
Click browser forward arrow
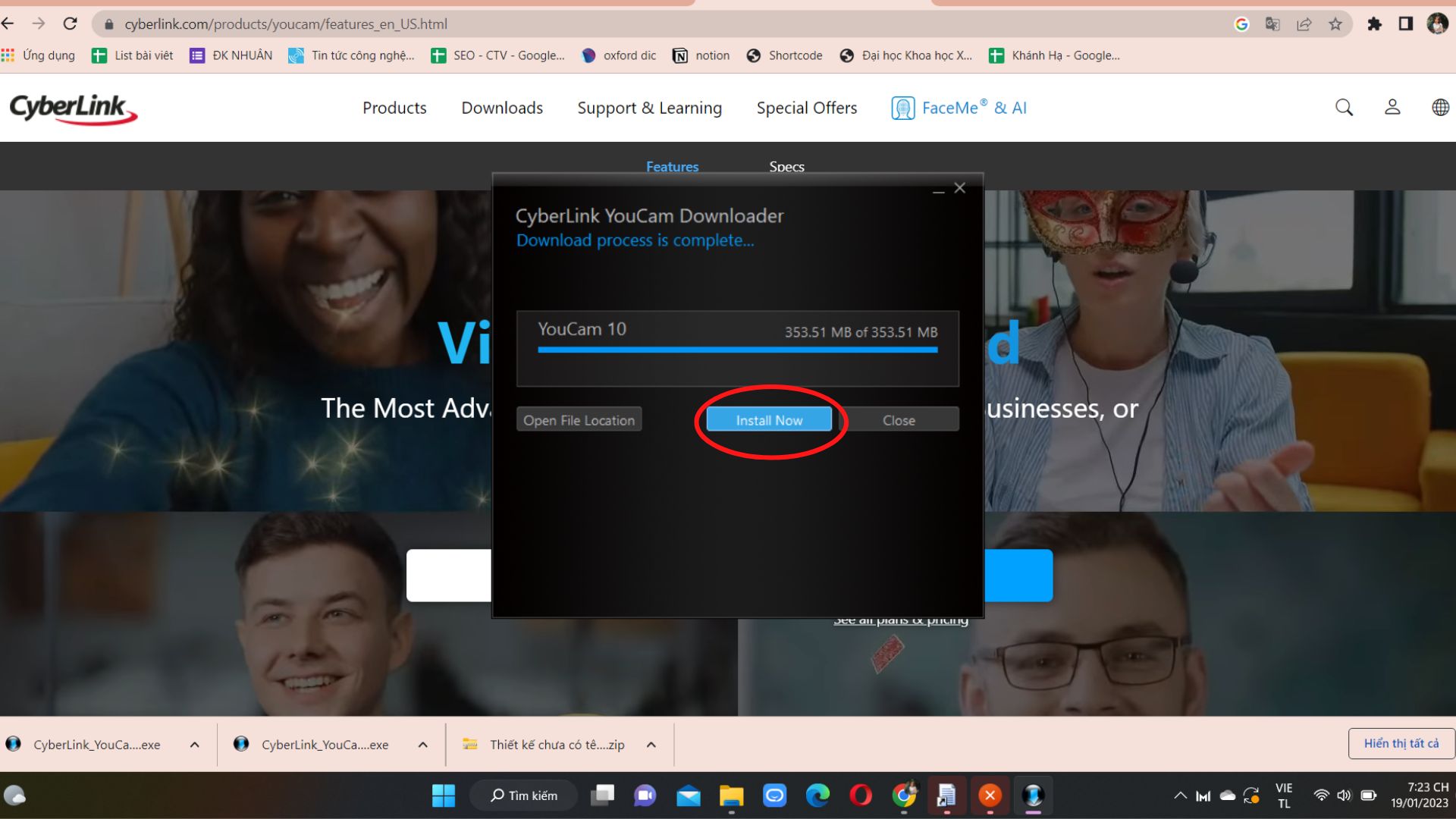click(x=39, y=24)
